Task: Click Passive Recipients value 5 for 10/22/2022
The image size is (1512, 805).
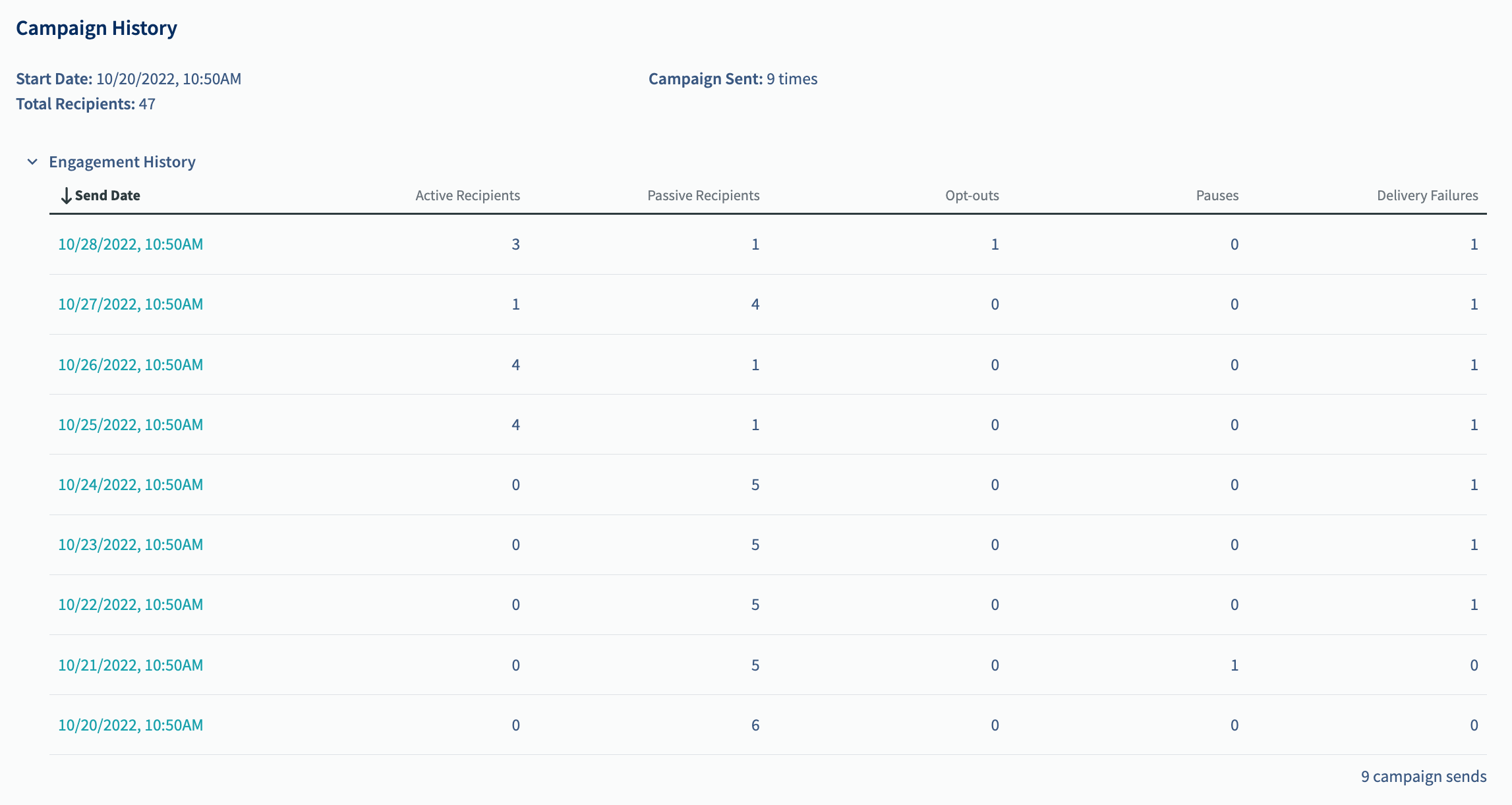Action: tap(755, 605)
